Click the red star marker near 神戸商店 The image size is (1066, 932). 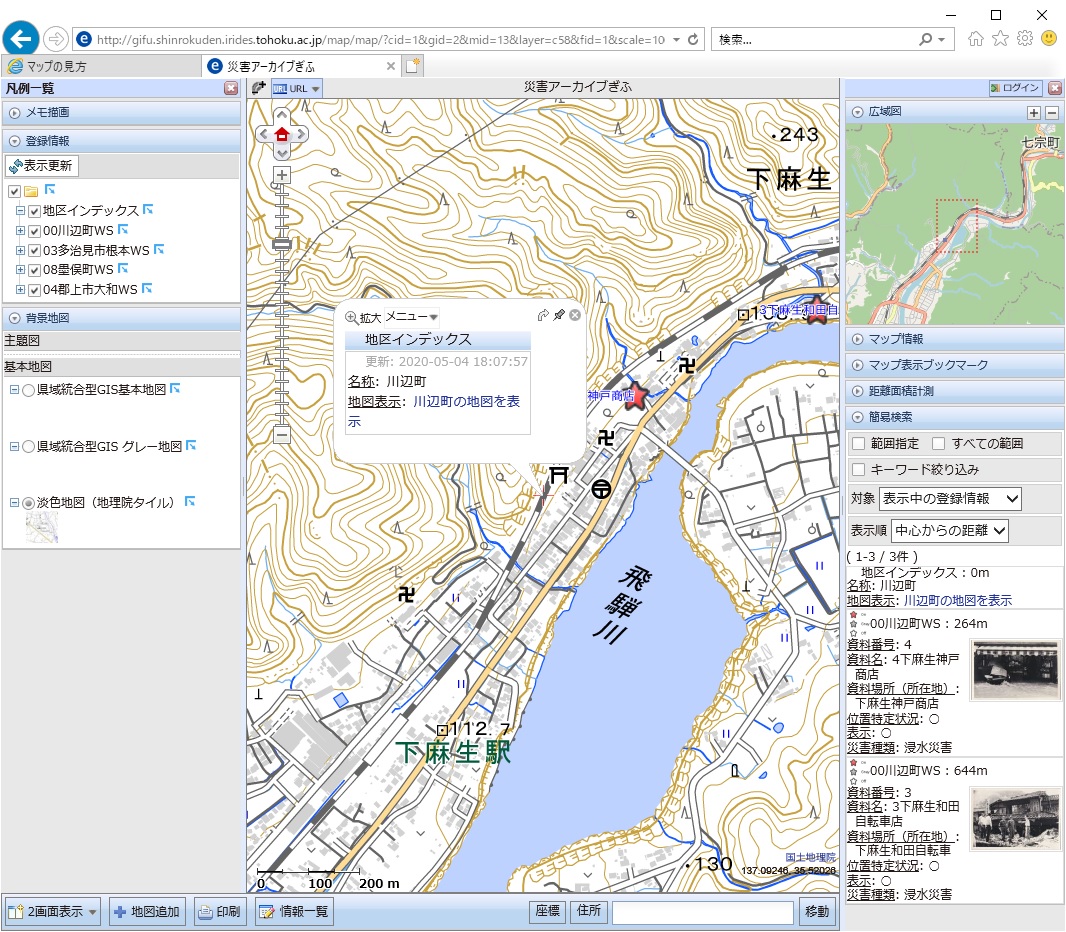tap(636, 393)
